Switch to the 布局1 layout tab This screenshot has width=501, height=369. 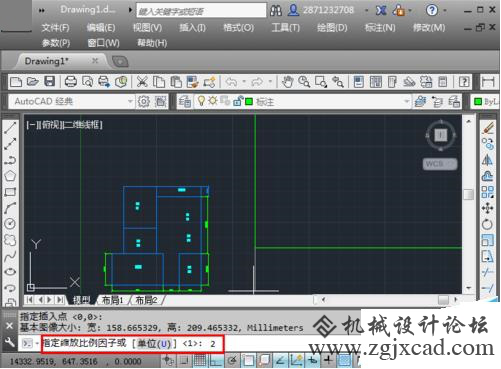point(112,300)
